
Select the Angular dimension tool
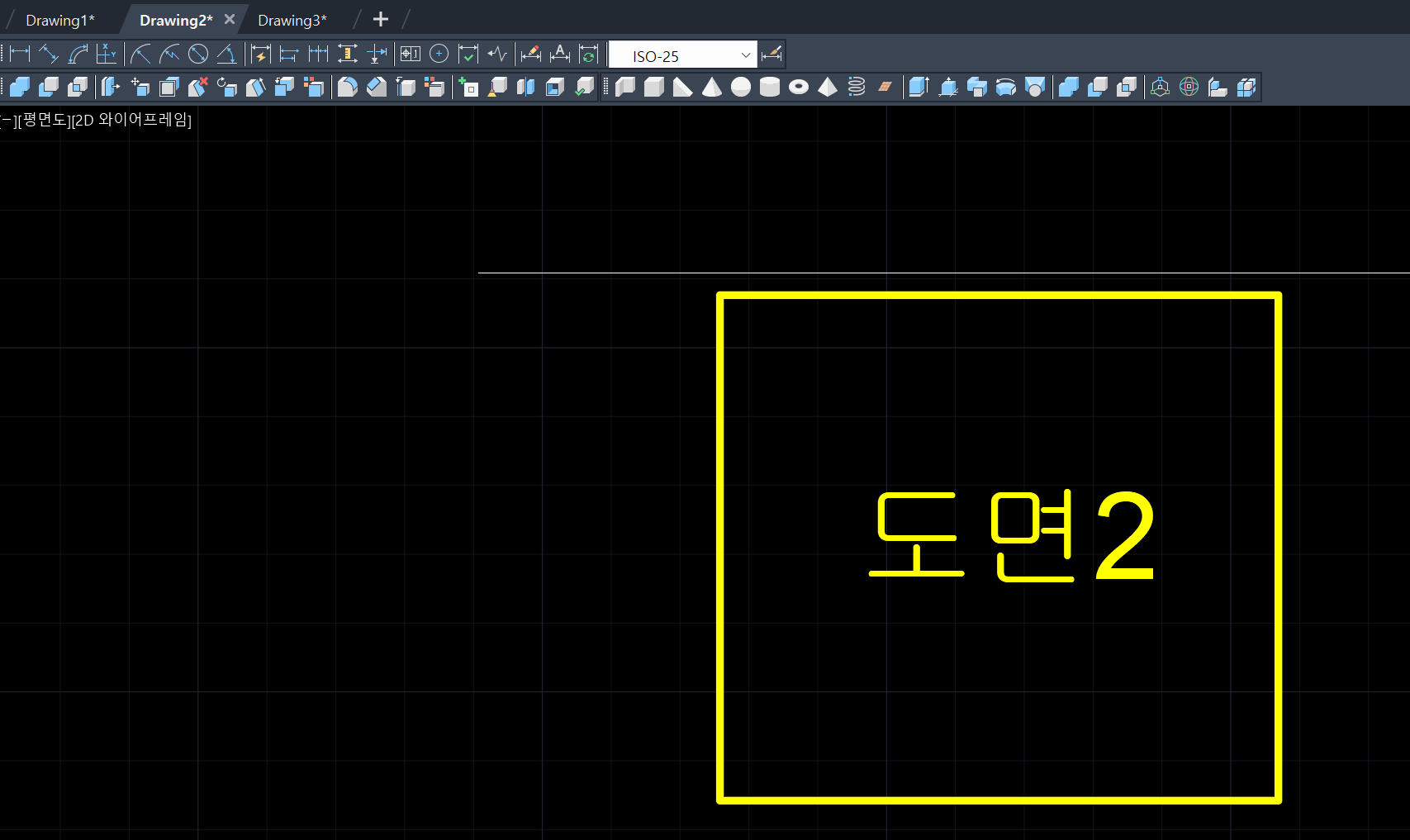tap(226, 55)
